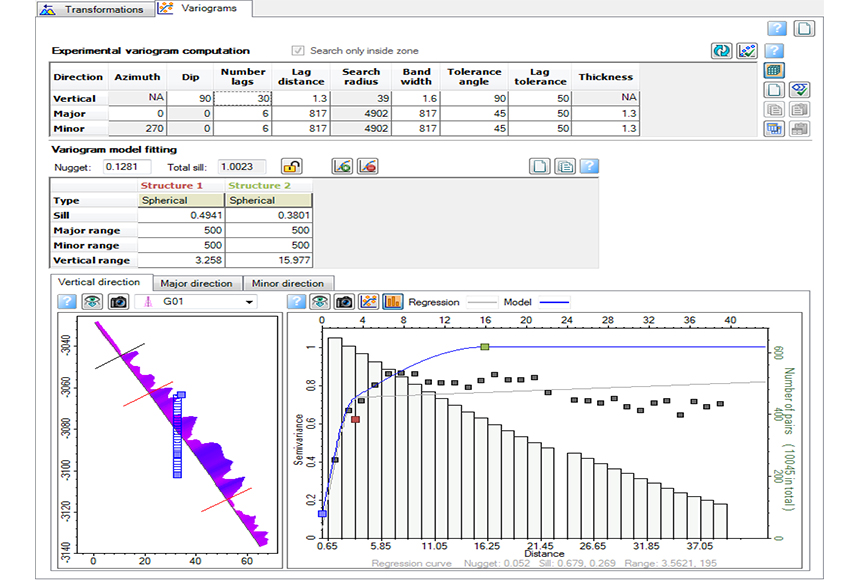
Task: Open the G01 drillhole dropdown
Action: click(250, 302)
